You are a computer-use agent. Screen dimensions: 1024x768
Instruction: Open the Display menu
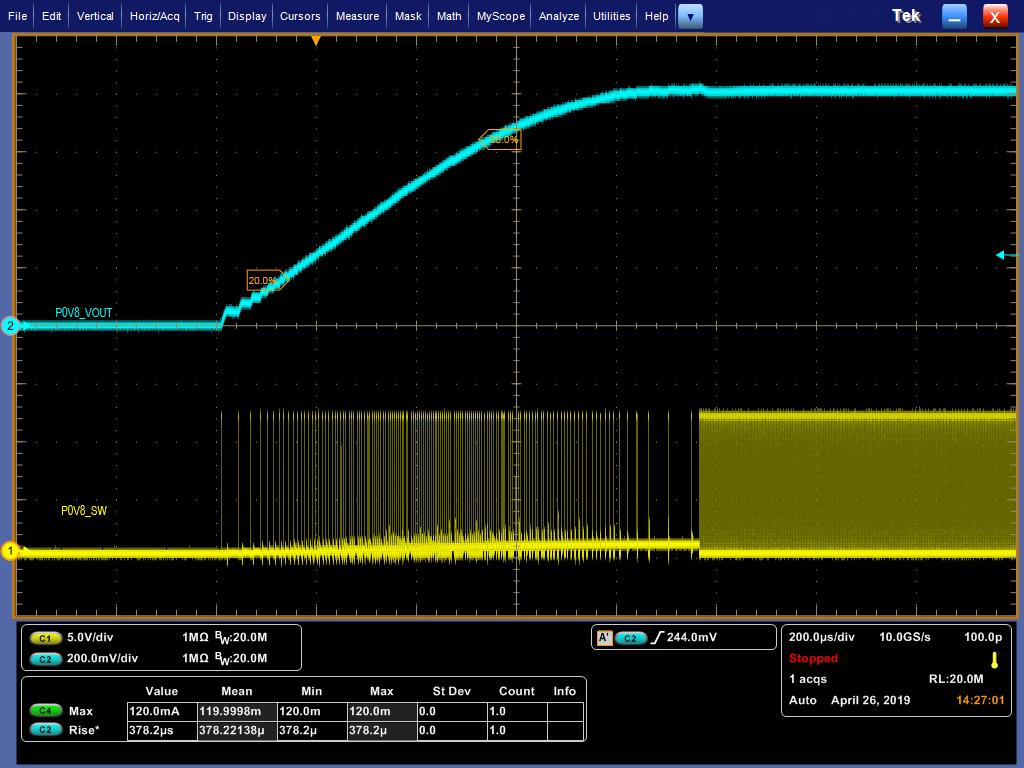[x=247, y=16]
